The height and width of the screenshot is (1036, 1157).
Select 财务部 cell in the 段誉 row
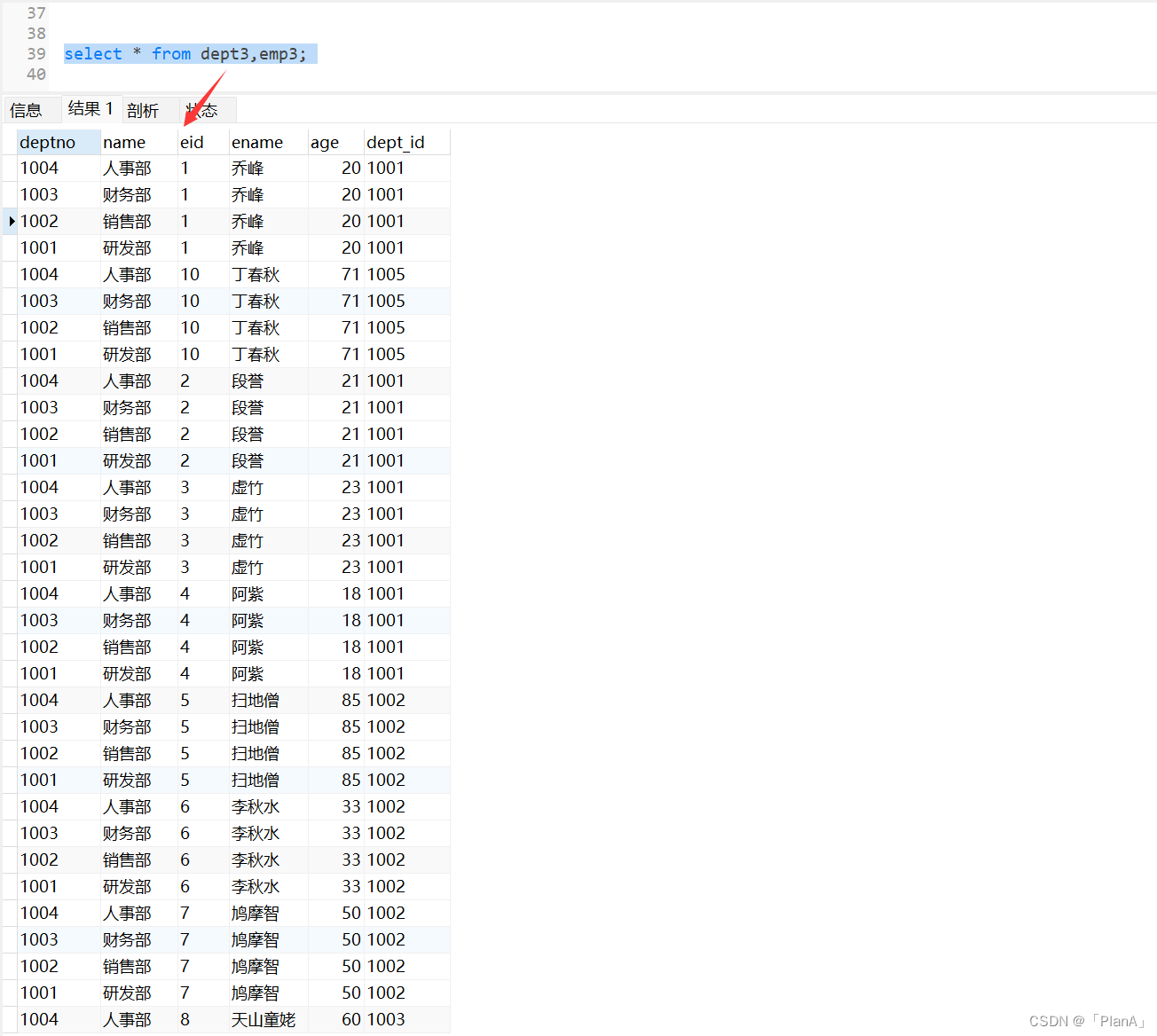pyautogui.click(x=138, y=407)
